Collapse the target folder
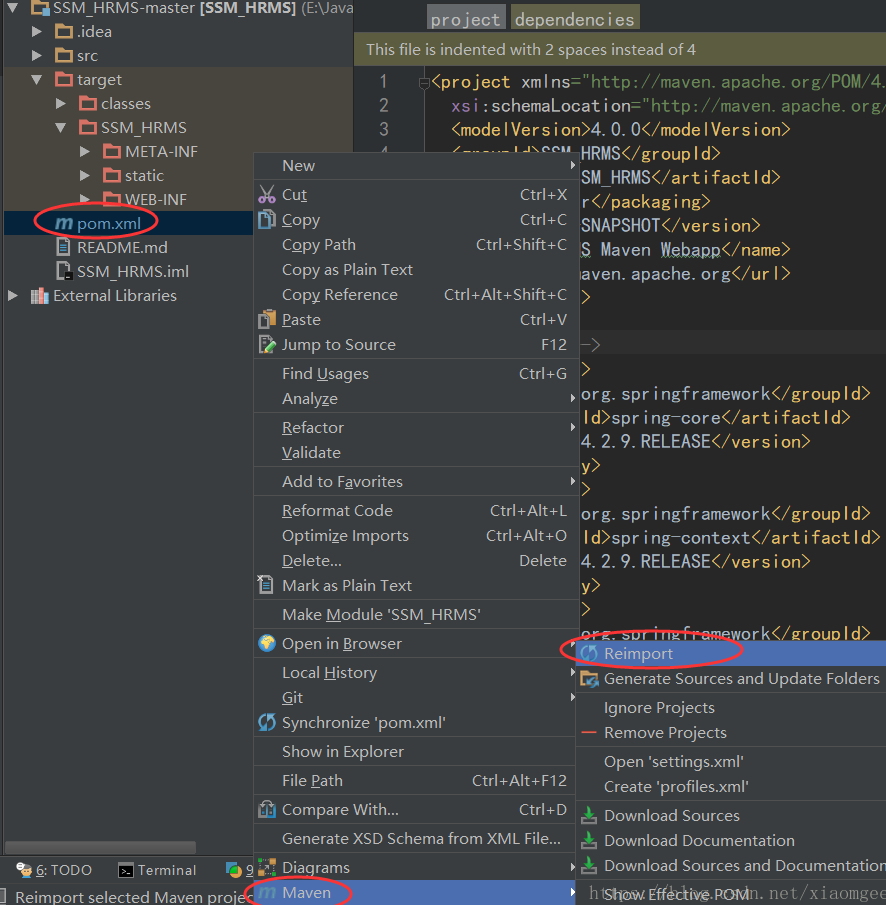Screen dimensions: 886x905 (37, 80)
